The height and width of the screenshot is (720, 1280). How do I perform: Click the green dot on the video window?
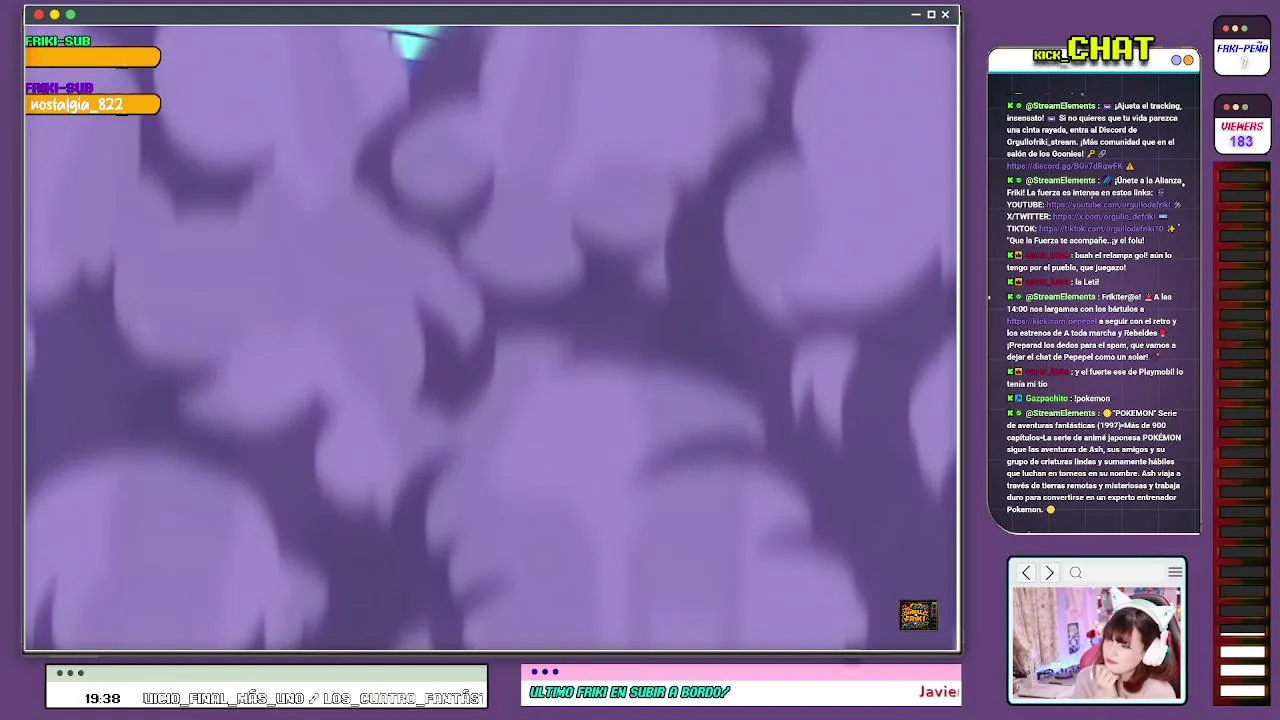70,14
